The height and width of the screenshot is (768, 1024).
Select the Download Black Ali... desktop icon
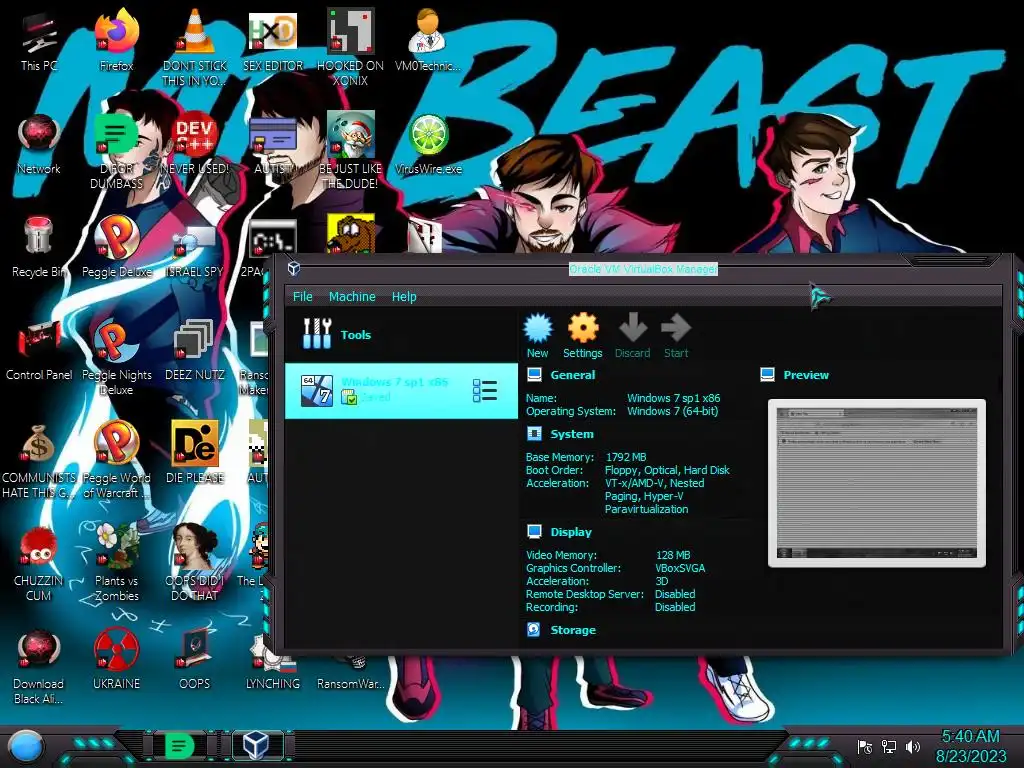point(39,666)
